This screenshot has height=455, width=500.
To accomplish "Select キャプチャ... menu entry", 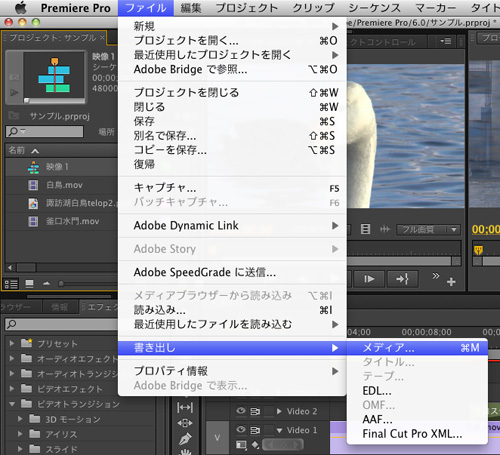I will tap(232, 188).
